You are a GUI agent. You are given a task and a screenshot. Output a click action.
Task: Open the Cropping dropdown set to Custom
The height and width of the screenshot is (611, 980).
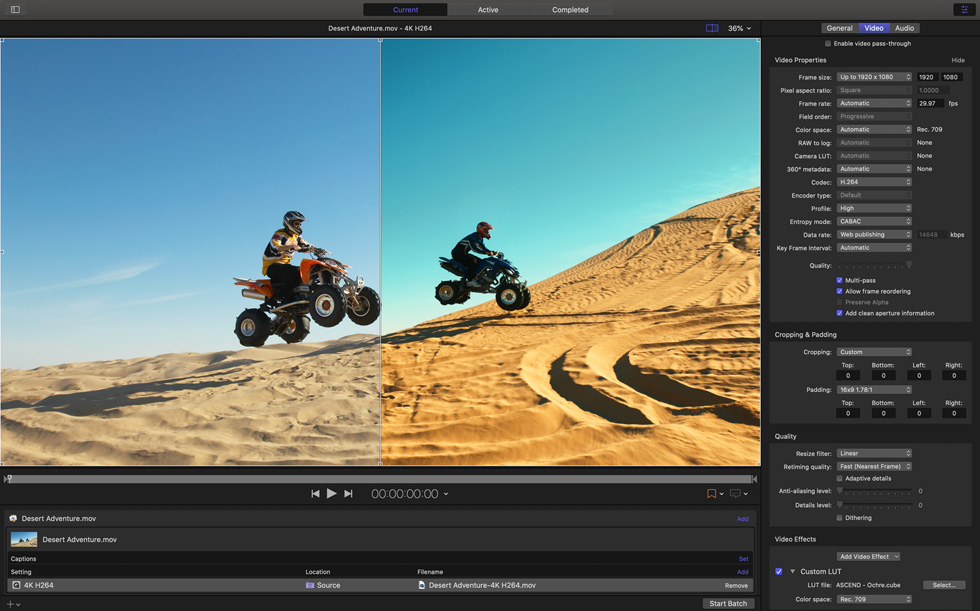tap(874, 352)
